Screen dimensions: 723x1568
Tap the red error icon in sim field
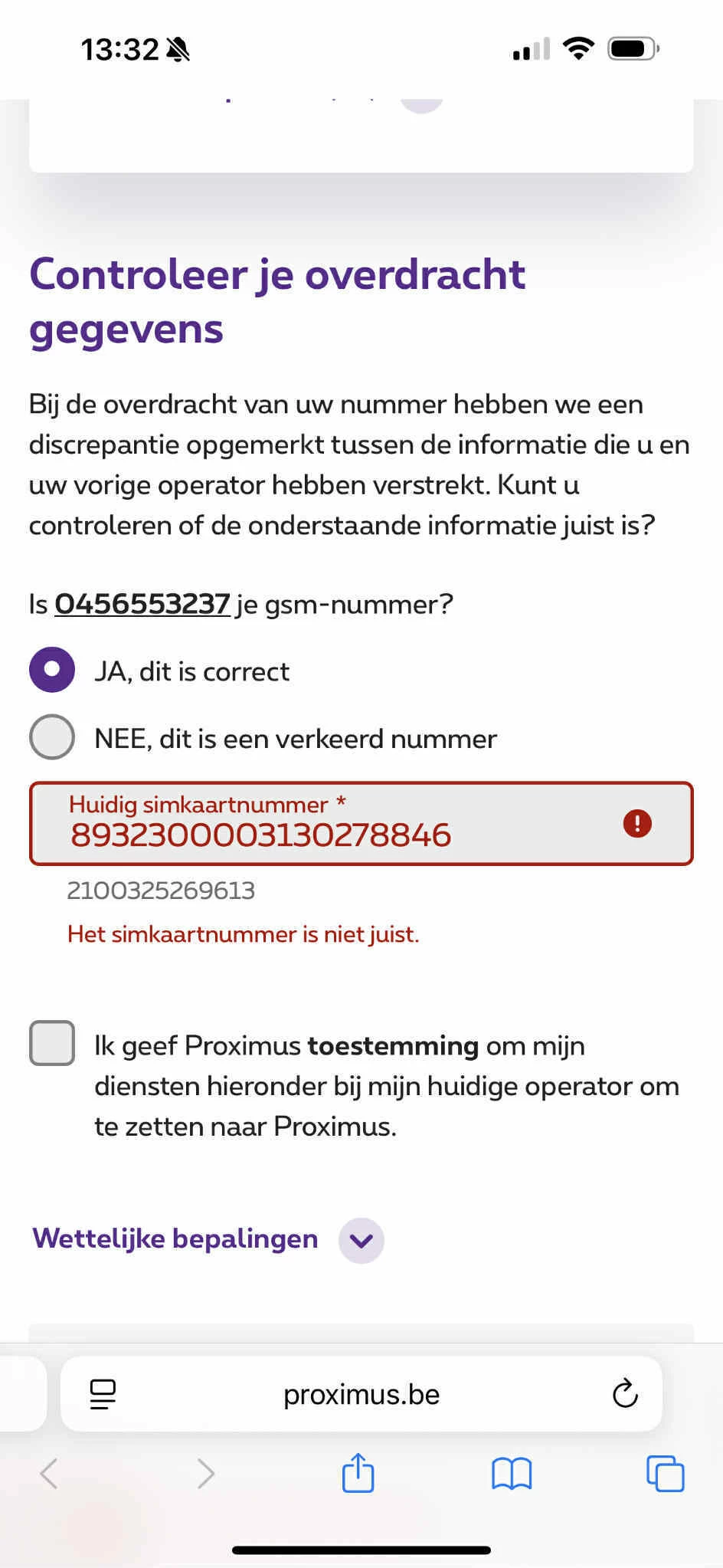(x=637, y=824)
